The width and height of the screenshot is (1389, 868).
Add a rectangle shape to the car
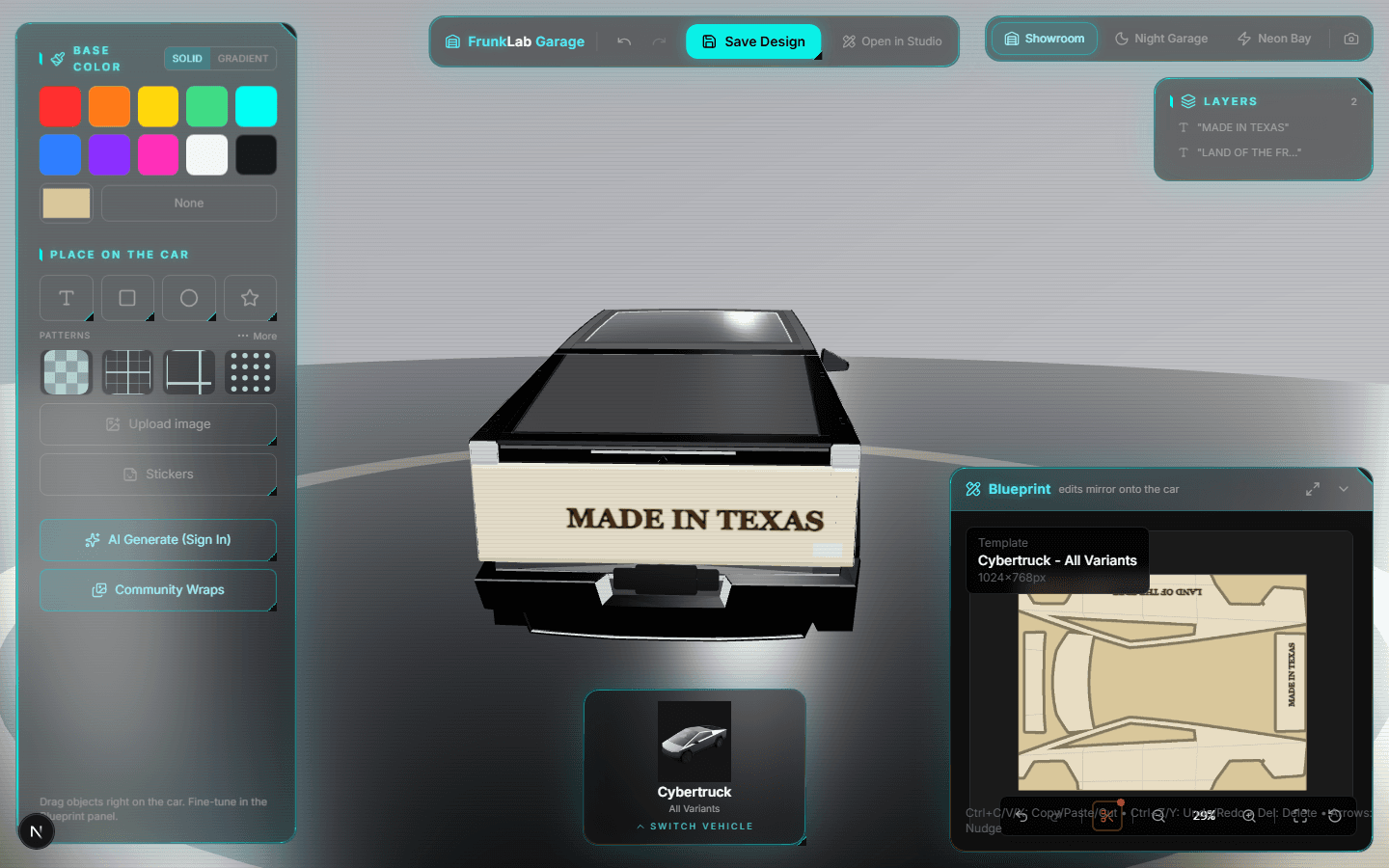tap(127, 298)
